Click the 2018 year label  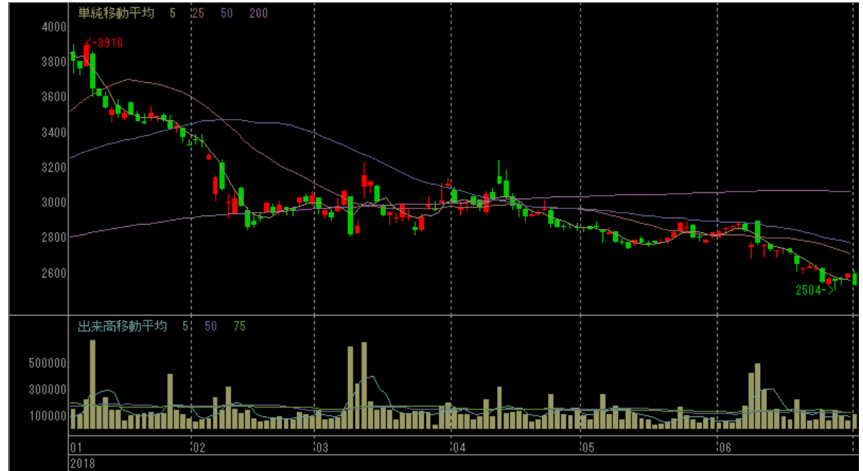(81, 461)
